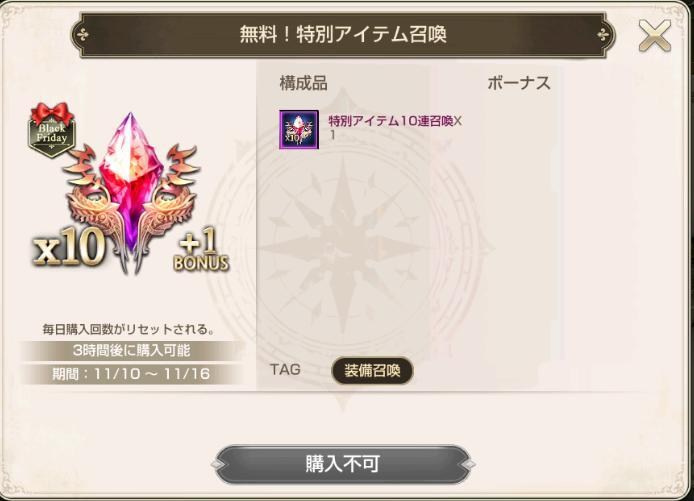Click the daily reset notice text
Screen dimensions: 694x501
pos(128,329)
